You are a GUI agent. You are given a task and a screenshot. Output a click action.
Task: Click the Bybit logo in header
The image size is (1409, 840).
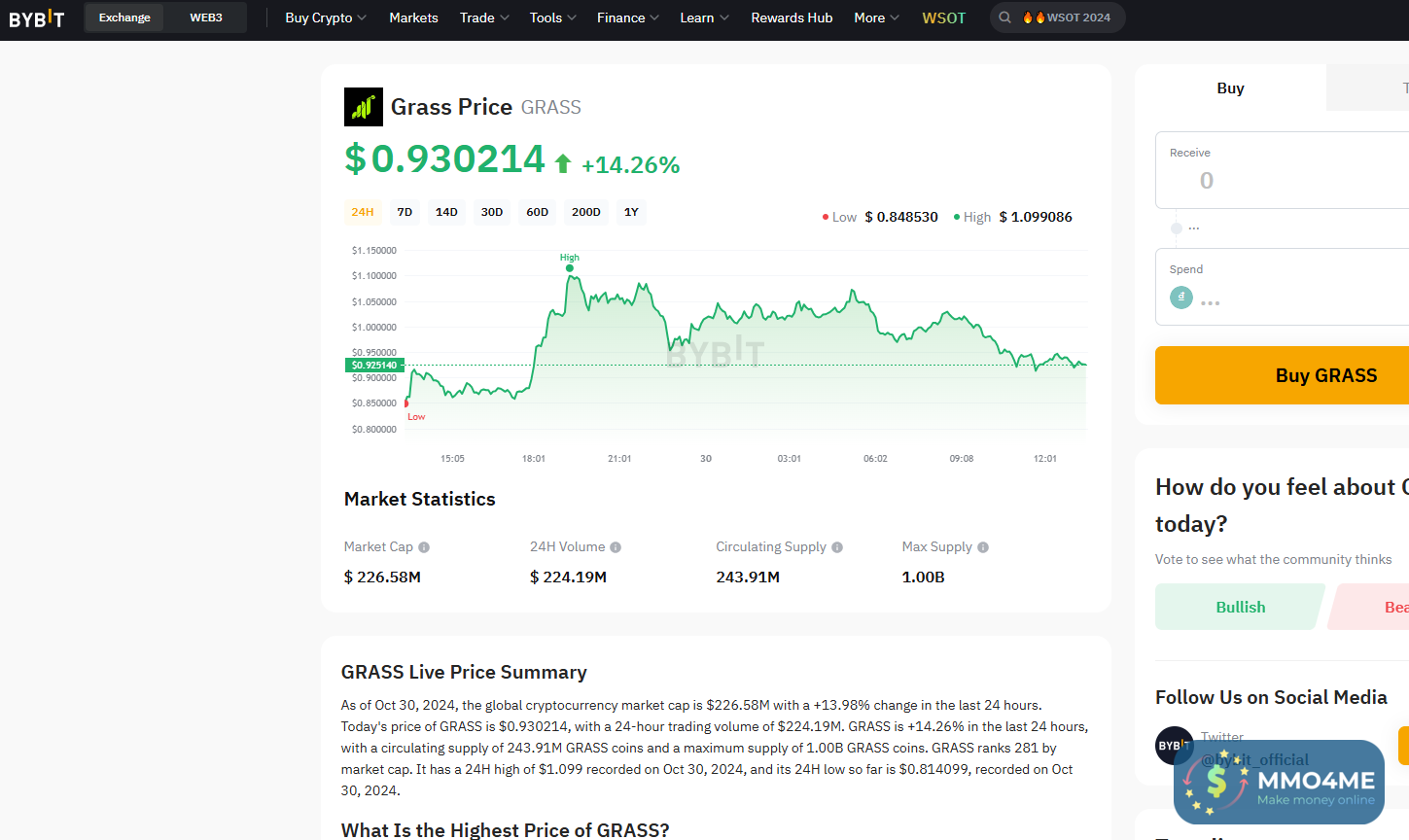[37, 18]
